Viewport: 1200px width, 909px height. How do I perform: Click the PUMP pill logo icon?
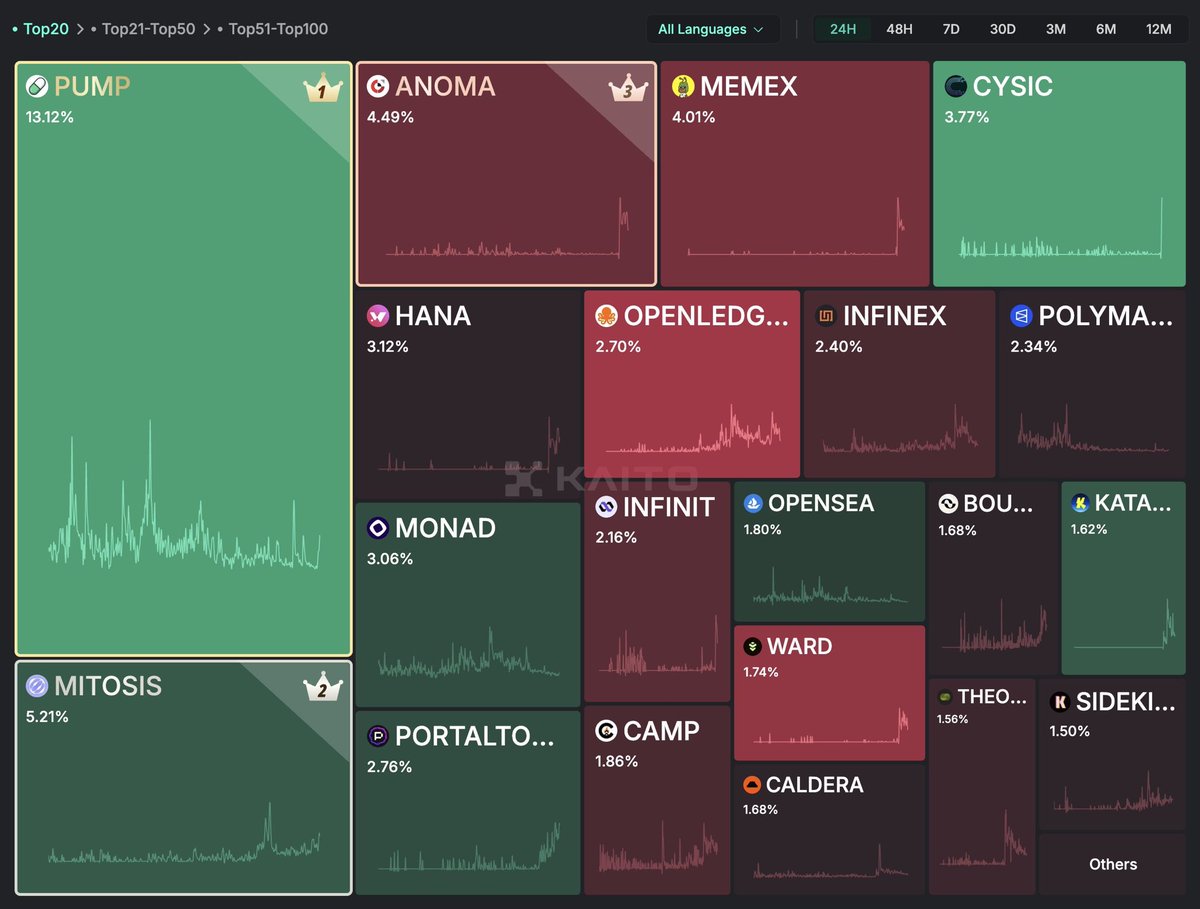[x=38, y=86]
